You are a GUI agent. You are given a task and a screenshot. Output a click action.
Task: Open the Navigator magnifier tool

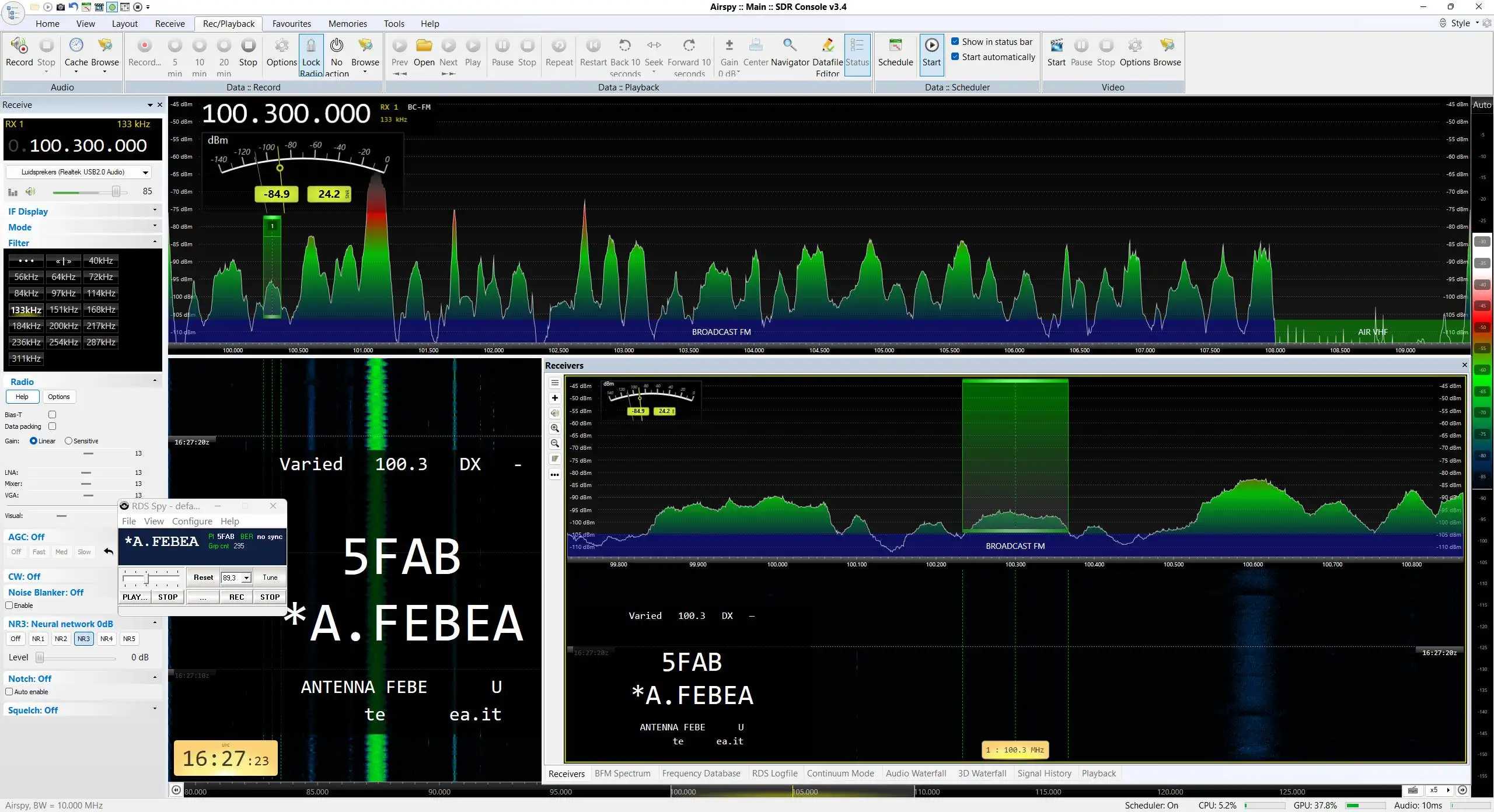(790, 45)
